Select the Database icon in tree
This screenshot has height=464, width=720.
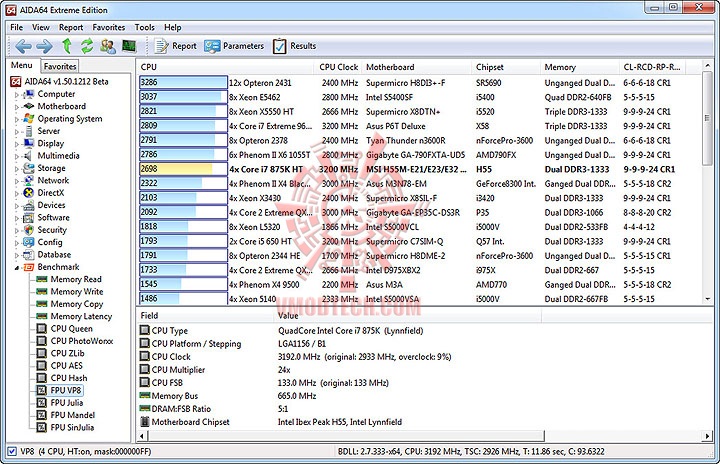[28, 255]
